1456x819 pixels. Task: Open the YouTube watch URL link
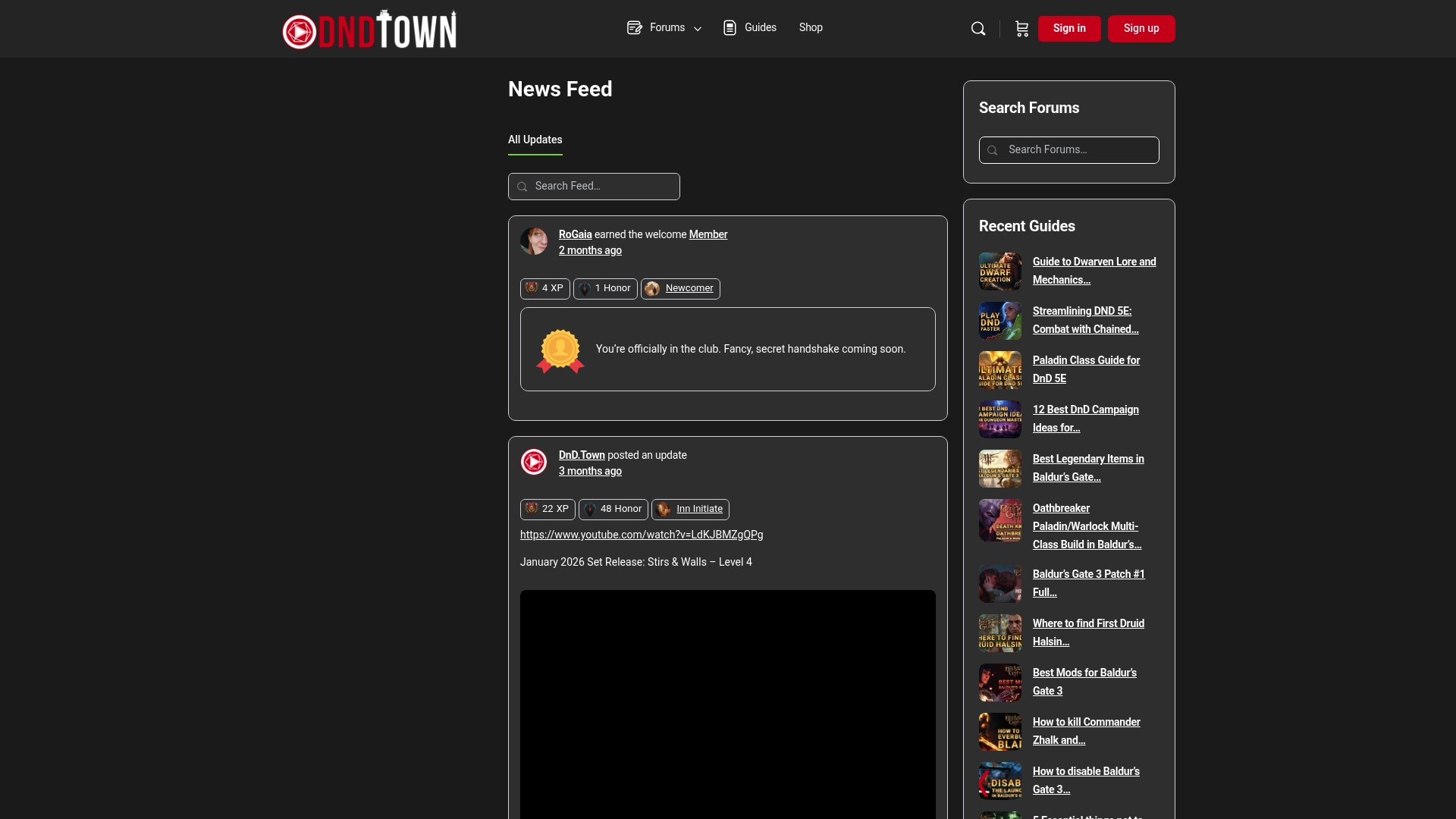(642, 535)
